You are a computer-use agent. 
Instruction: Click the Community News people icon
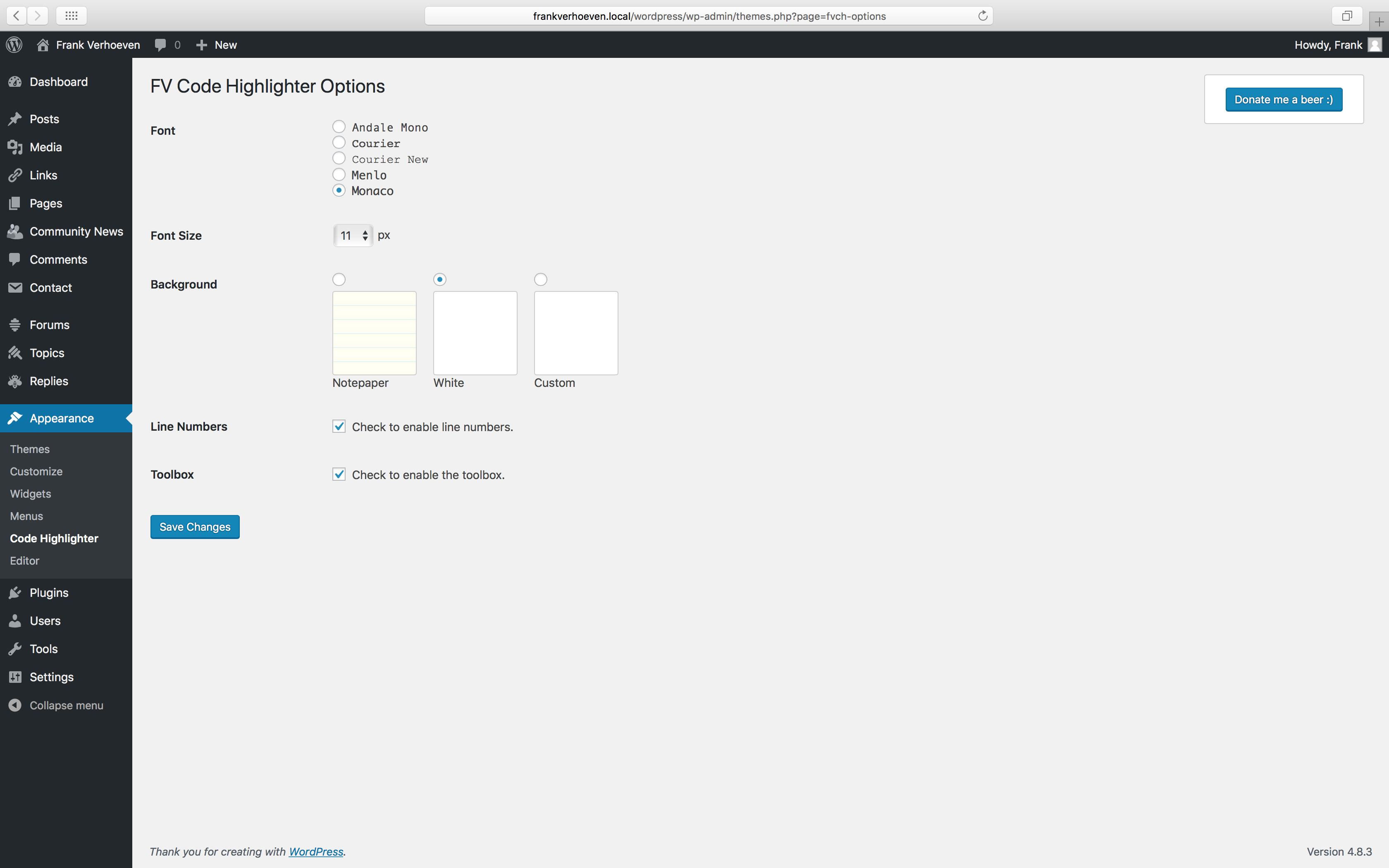[x=15, y=231]
